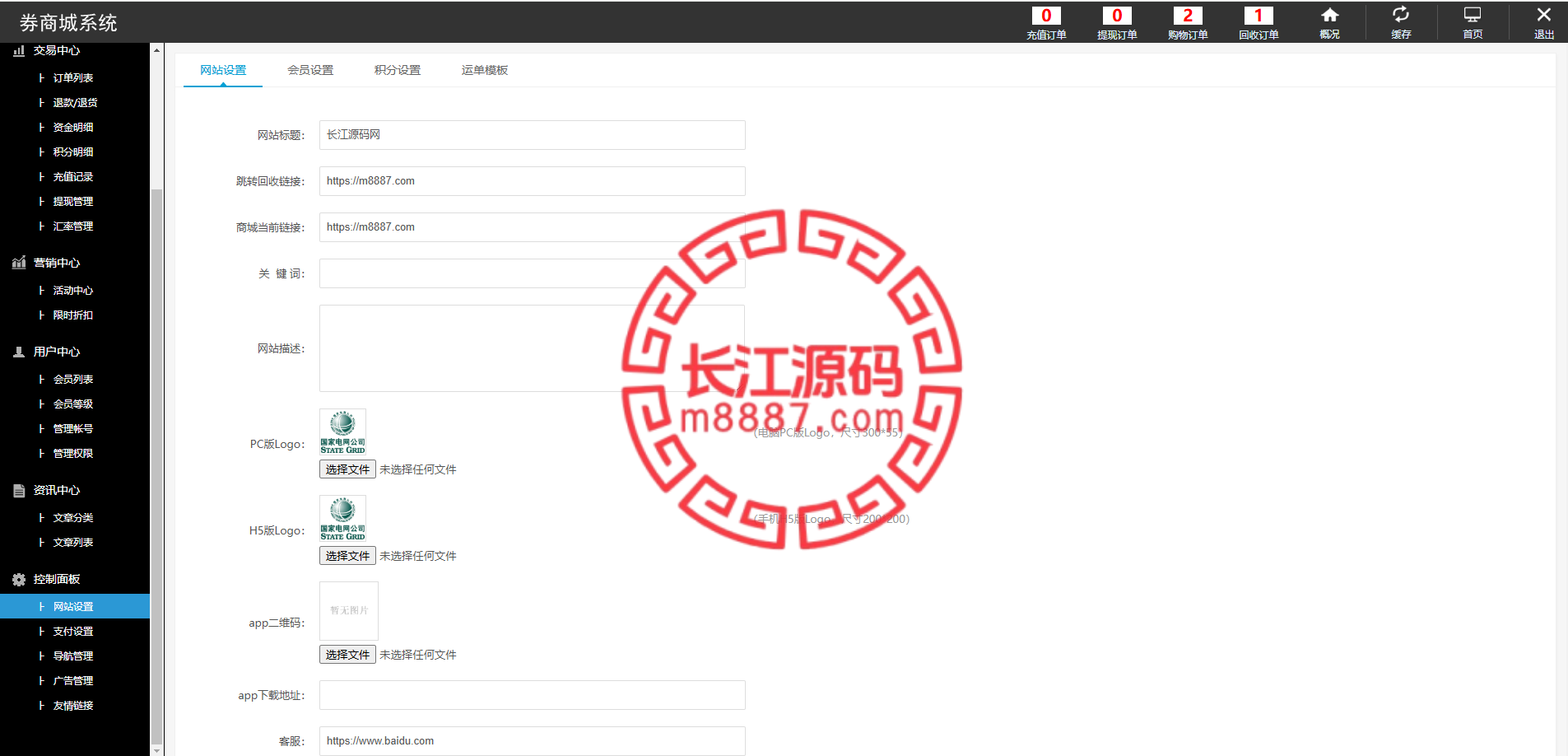
Task: Click the 券商城系统 title
Action: [68, 22]
